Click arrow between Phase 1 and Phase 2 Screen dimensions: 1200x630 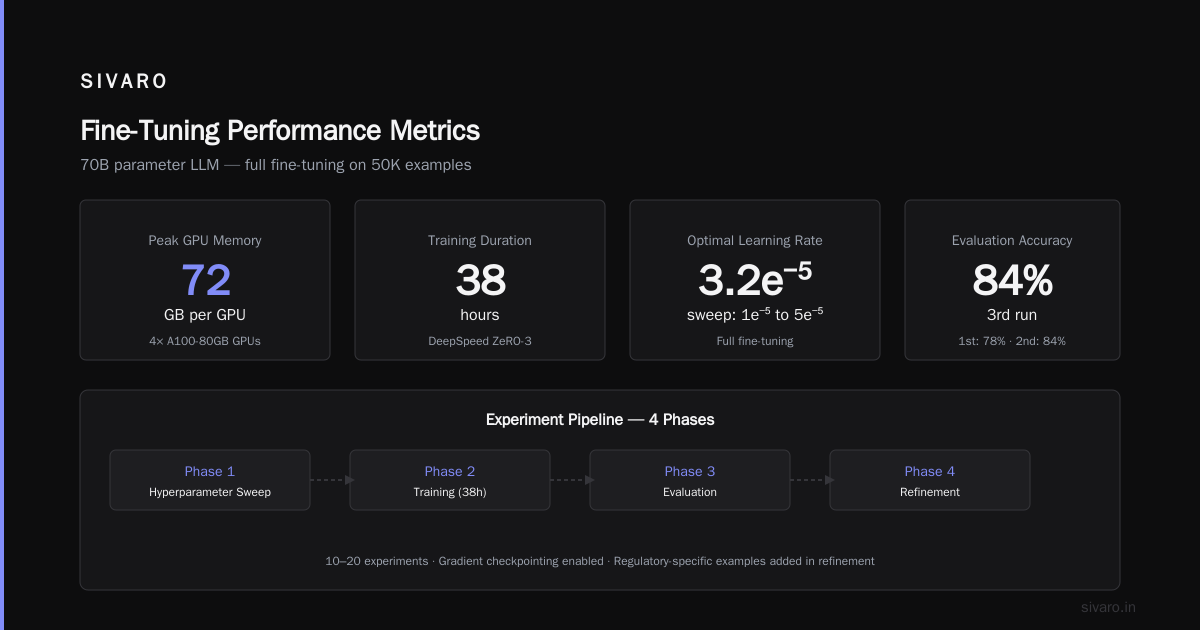coord(332,480)
